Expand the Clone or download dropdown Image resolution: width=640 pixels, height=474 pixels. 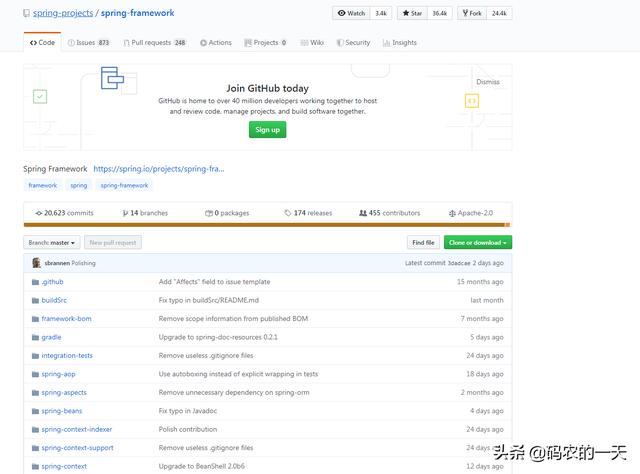coord(478,243)
